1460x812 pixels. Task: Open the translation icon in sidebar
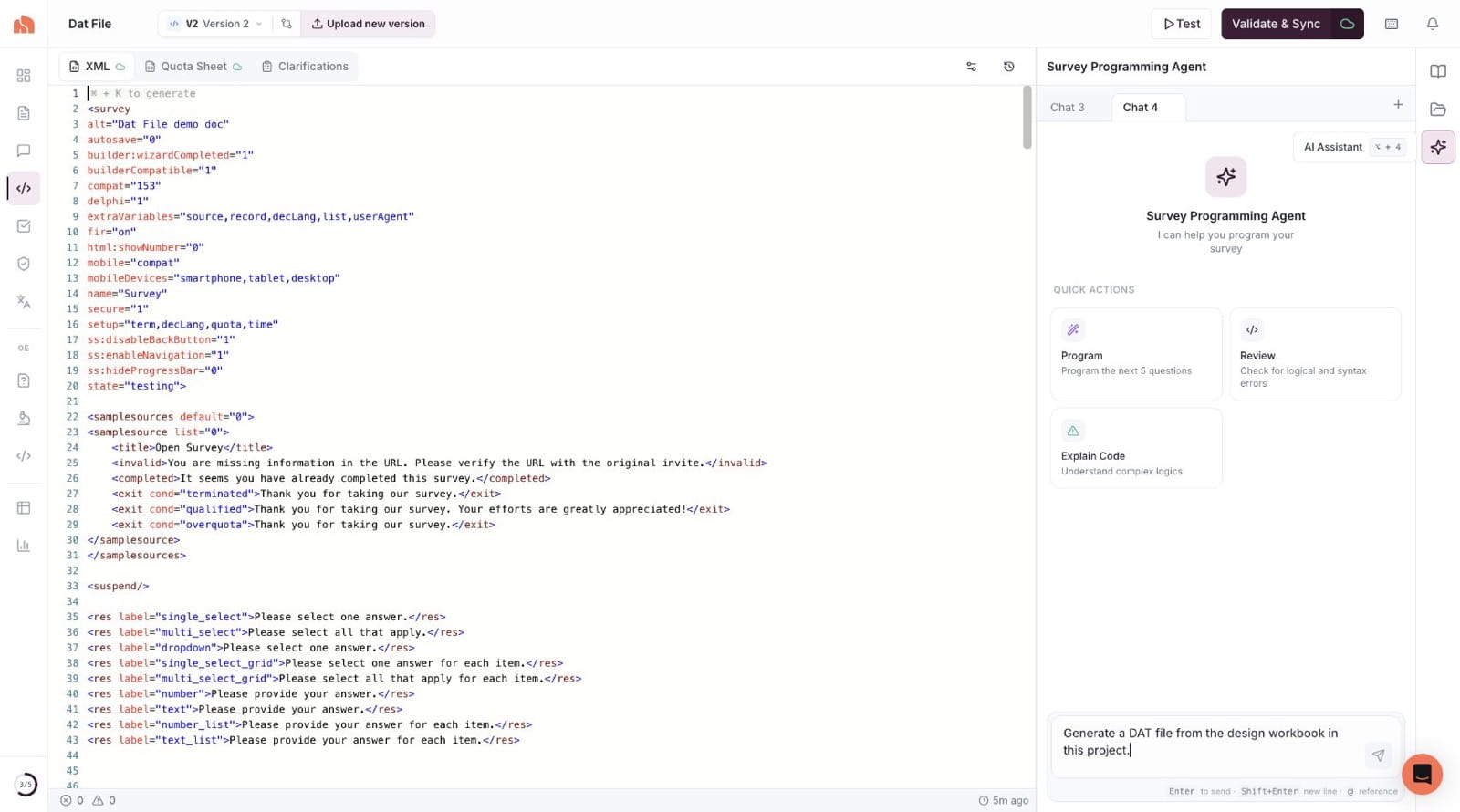[x=24, y=302]
